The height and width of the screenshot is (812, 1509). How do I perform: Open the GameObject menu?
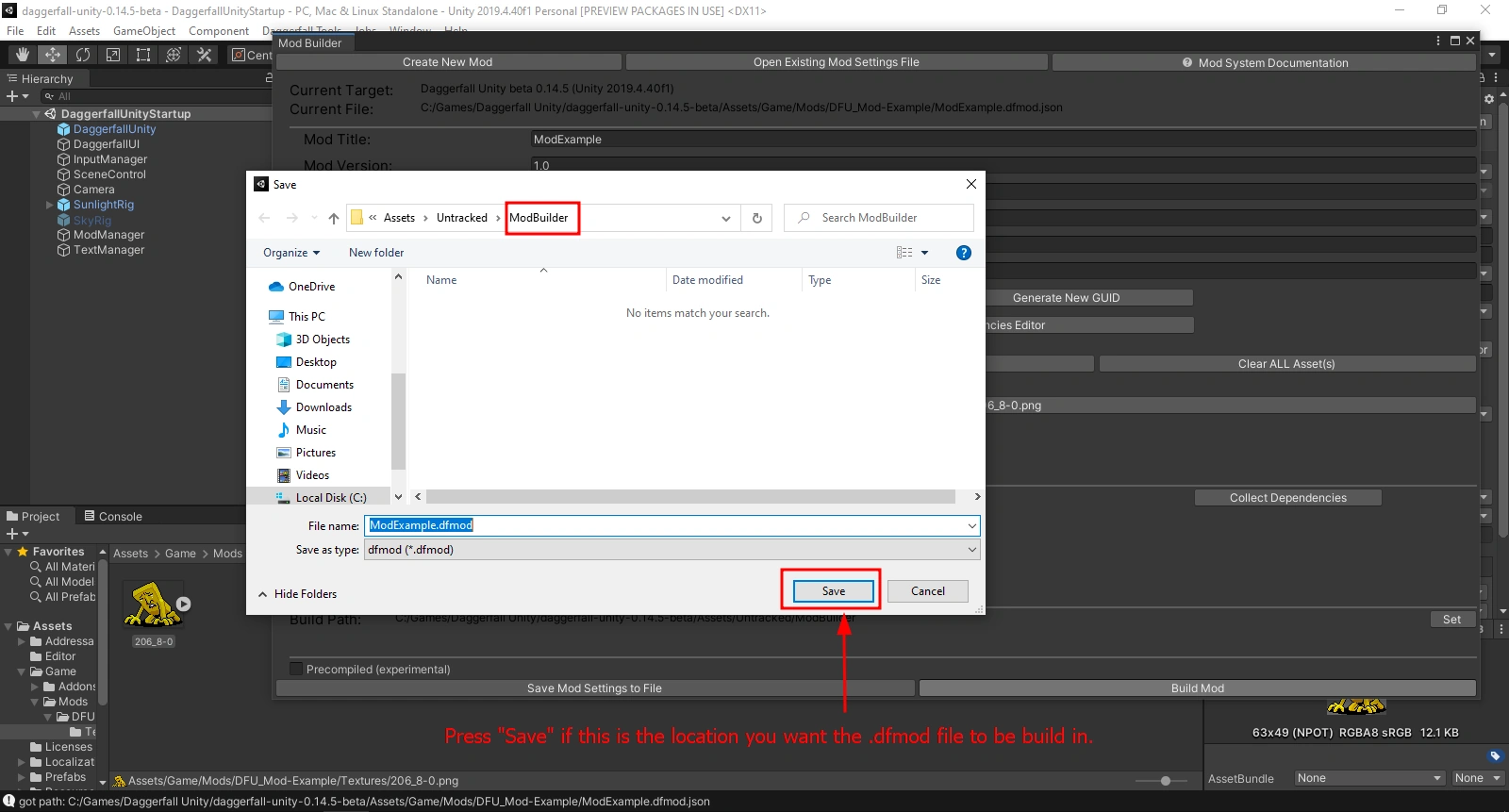pyautogui.click(x=144, y=31)
